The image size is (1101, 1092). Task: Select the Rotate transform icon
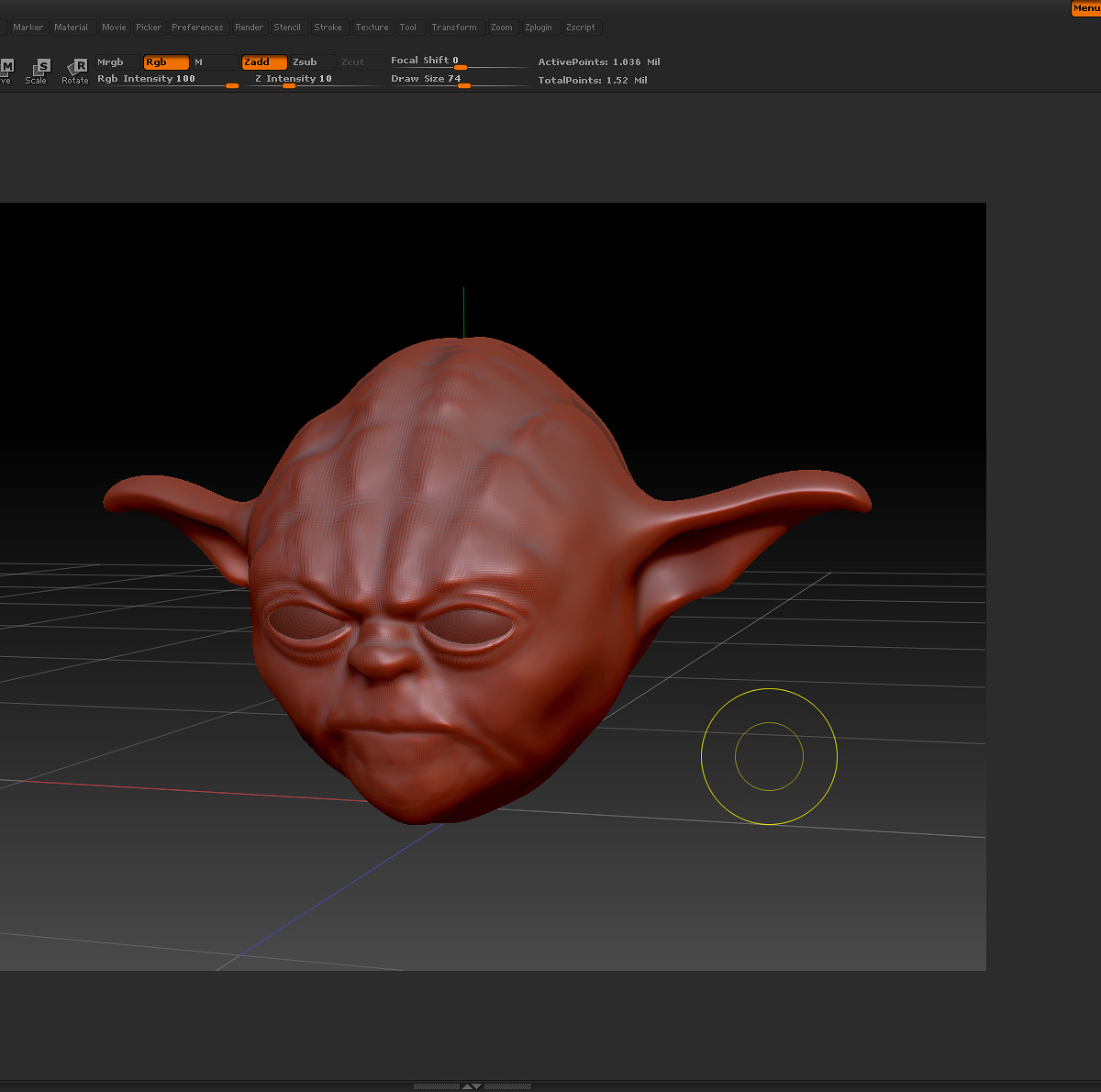[76, 72]
